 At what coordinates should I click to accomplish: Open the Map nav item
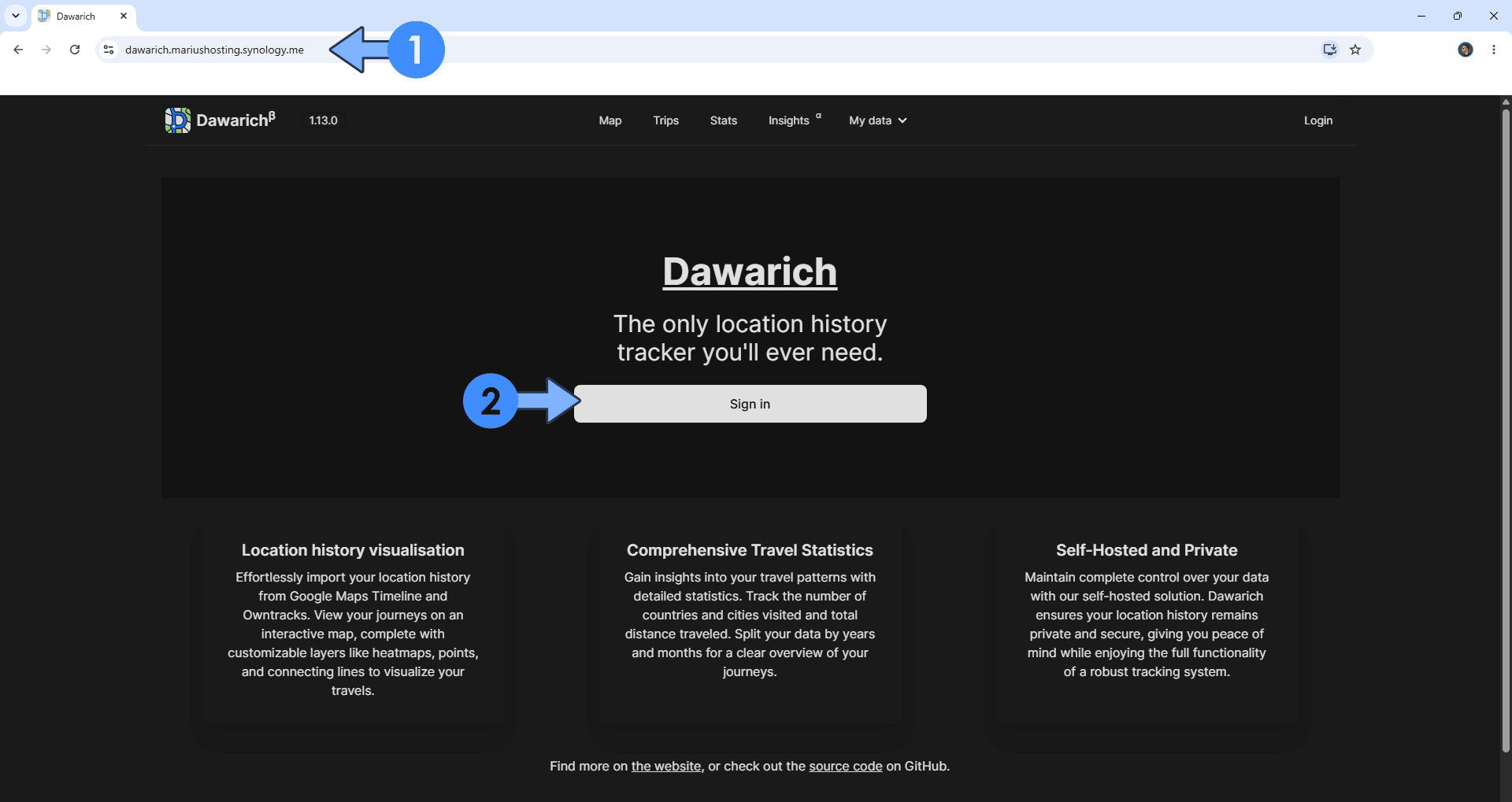610,120
